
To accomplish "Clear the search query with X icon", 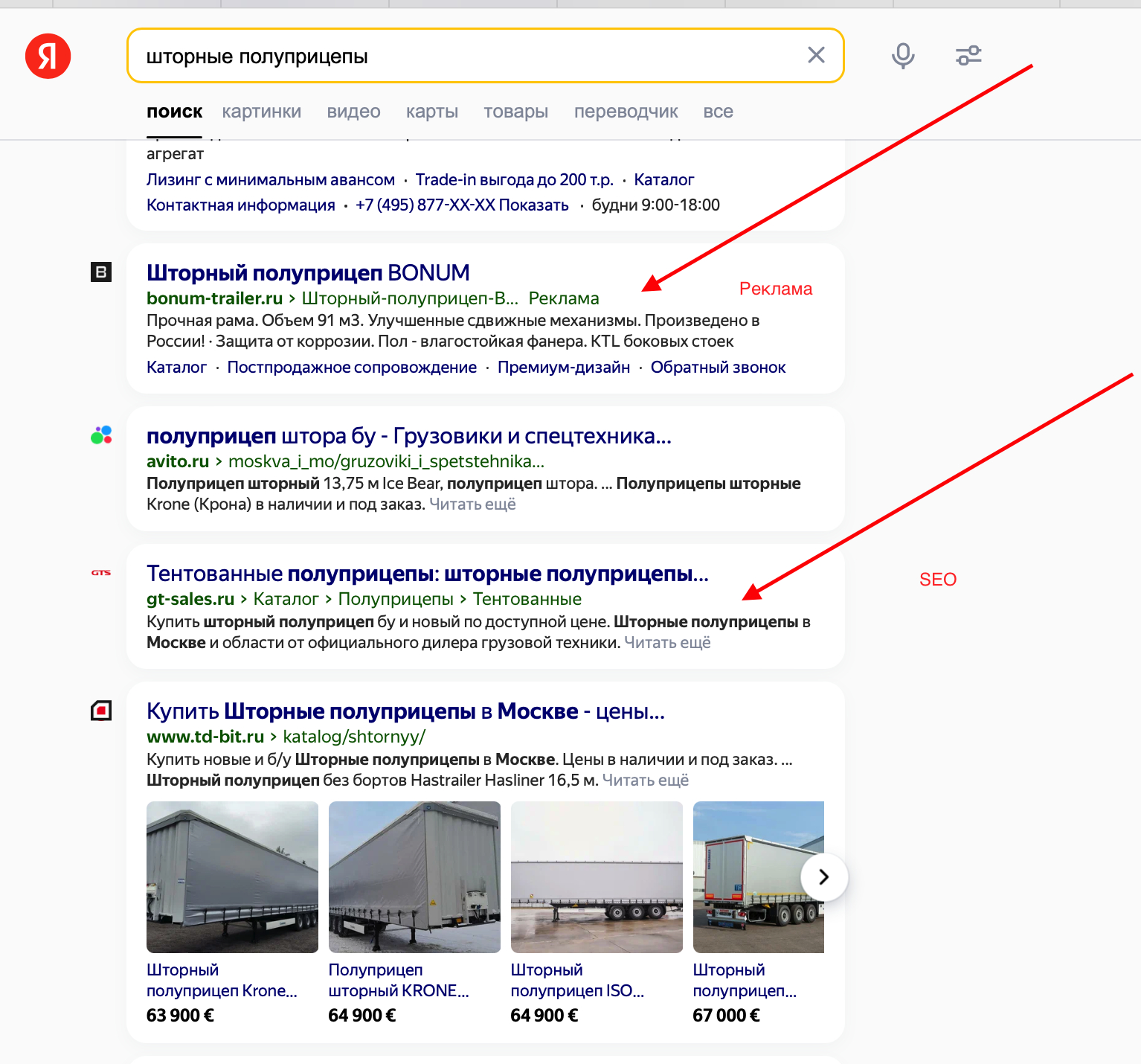I will (816, 55).
